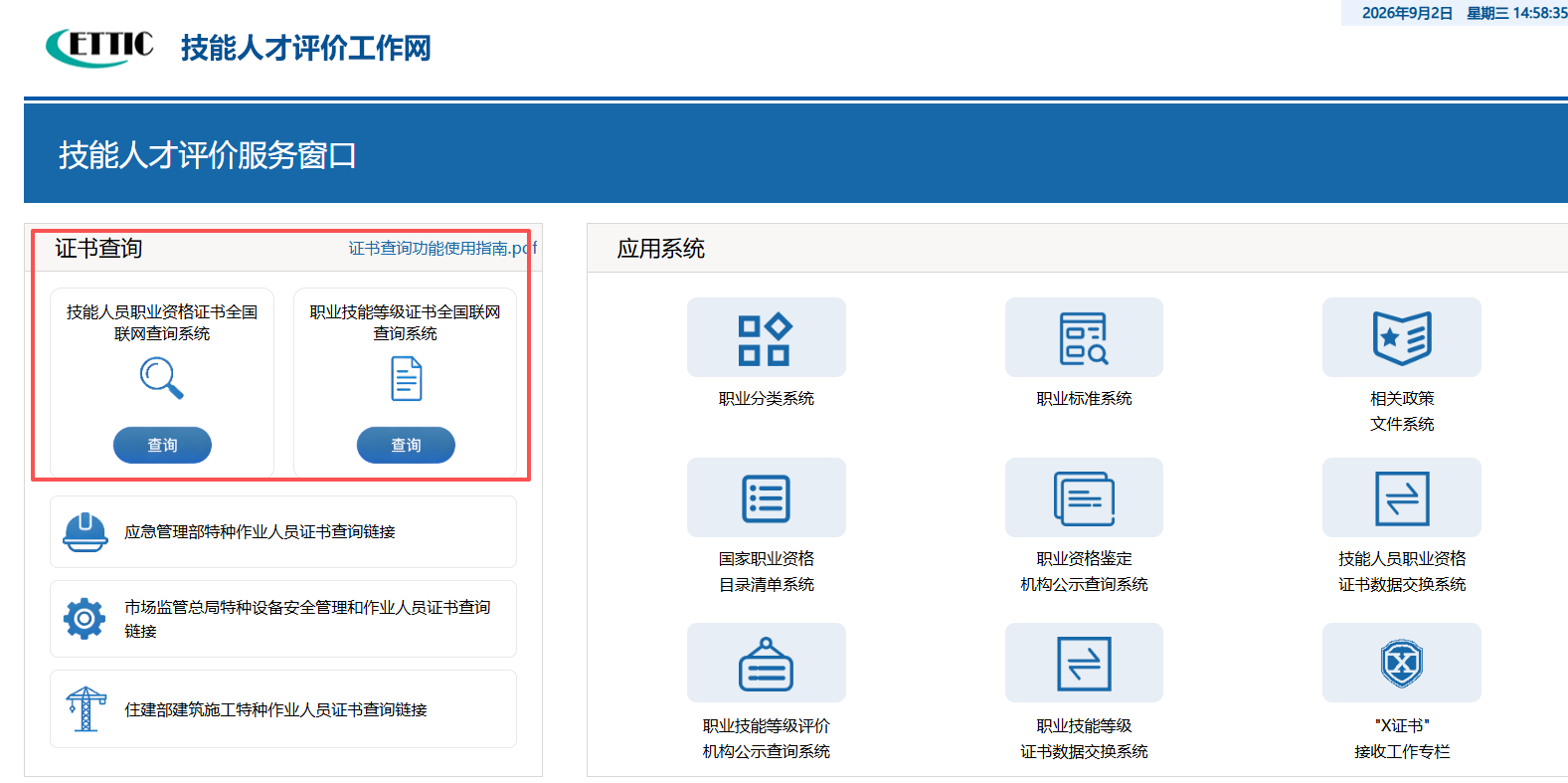Screen dimensions: 1568x783
Task: Open the 职业标准系统 icon
Action: click(1084, 338)
